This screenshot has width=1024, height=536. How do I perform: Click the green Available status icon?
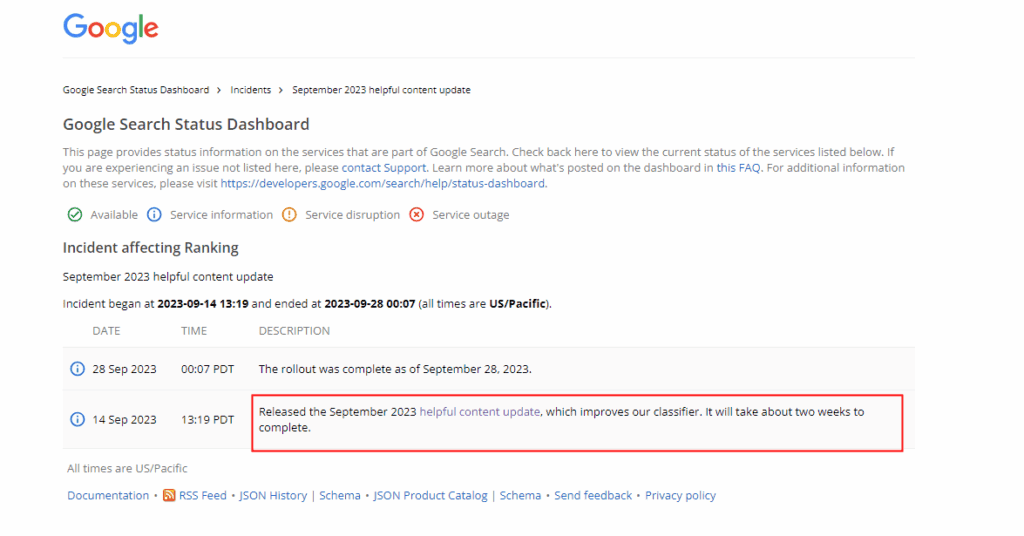point(75,215)
